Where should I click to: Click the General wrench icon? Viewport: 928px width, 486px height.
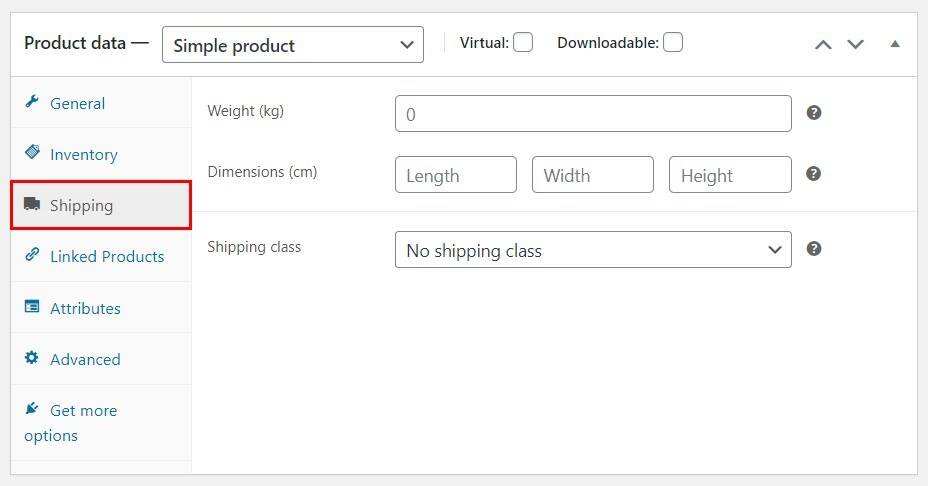click(x=32, y=102)
